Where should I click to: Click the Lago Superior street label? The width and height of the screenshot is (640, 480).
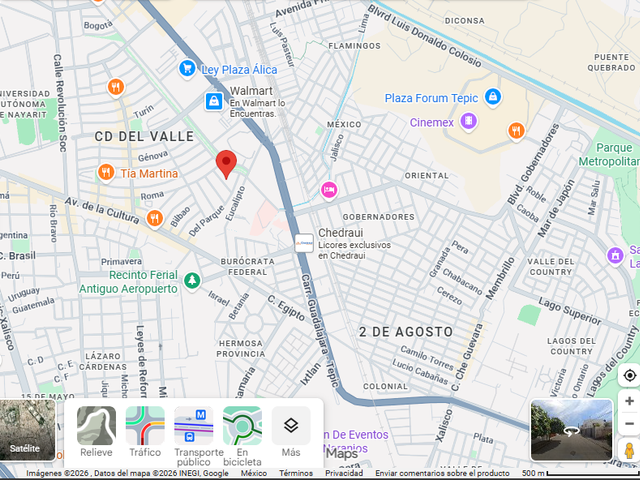pos(570,311)
